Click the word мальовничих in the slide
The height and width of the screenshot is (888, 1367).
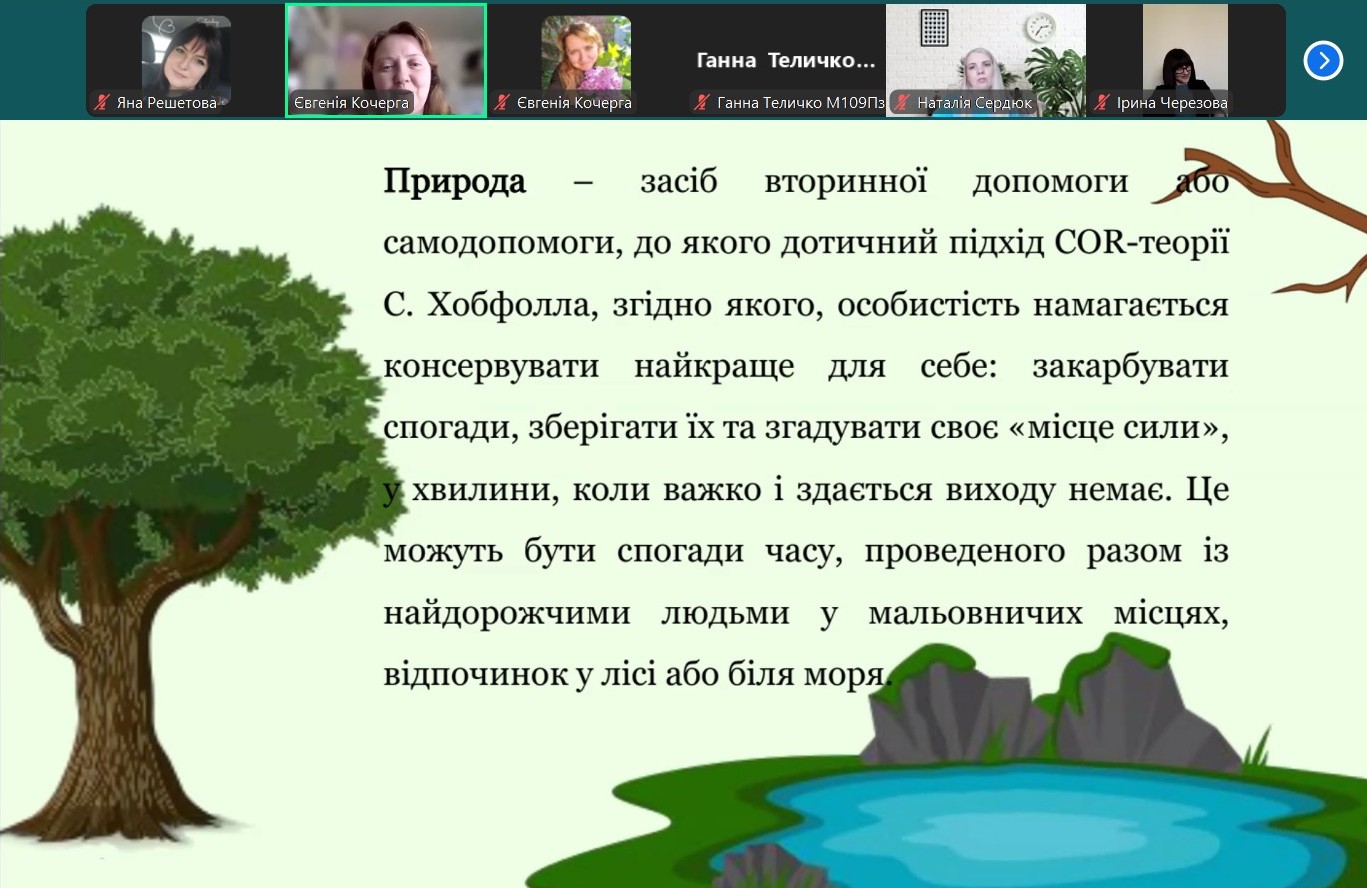976,612
